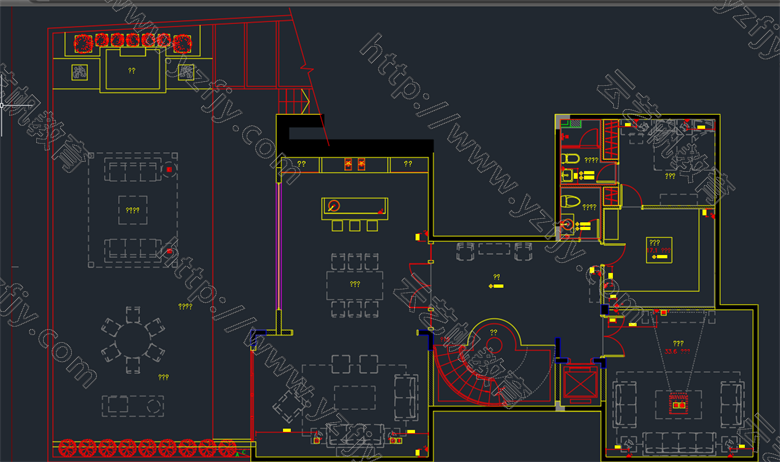Select the small red-hatched stair near black wall
Viewport: 780px width, 462px height.
point(293,101)
